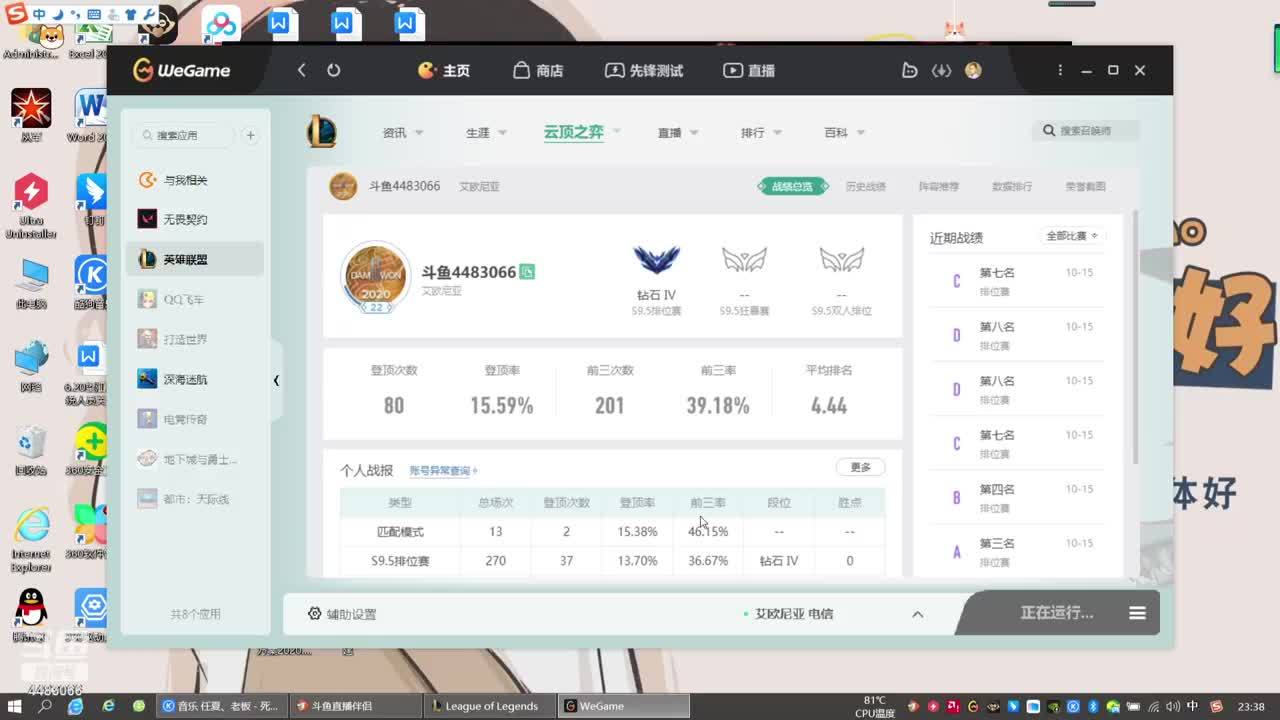The height and width of the screenshot is (720, 1280).
Task: Open the 第四名 match record
Action: pyautogui.click(x=1017, y=498)
